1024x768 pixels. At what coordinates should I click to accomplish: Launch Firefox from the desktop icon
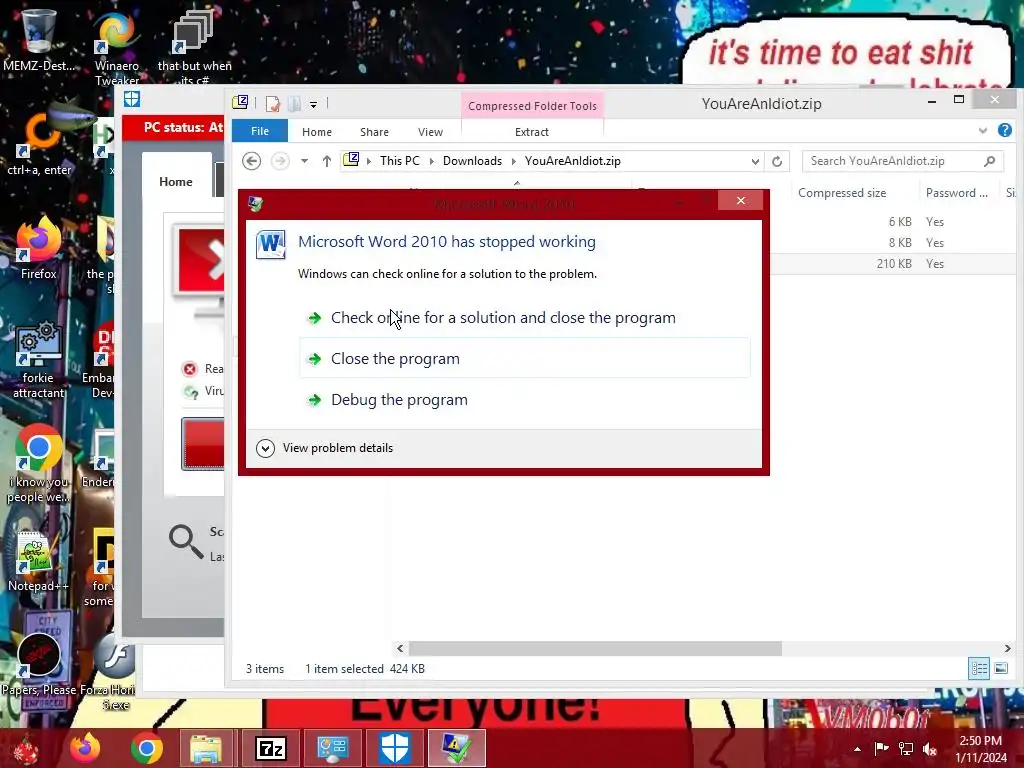point(38,248)
